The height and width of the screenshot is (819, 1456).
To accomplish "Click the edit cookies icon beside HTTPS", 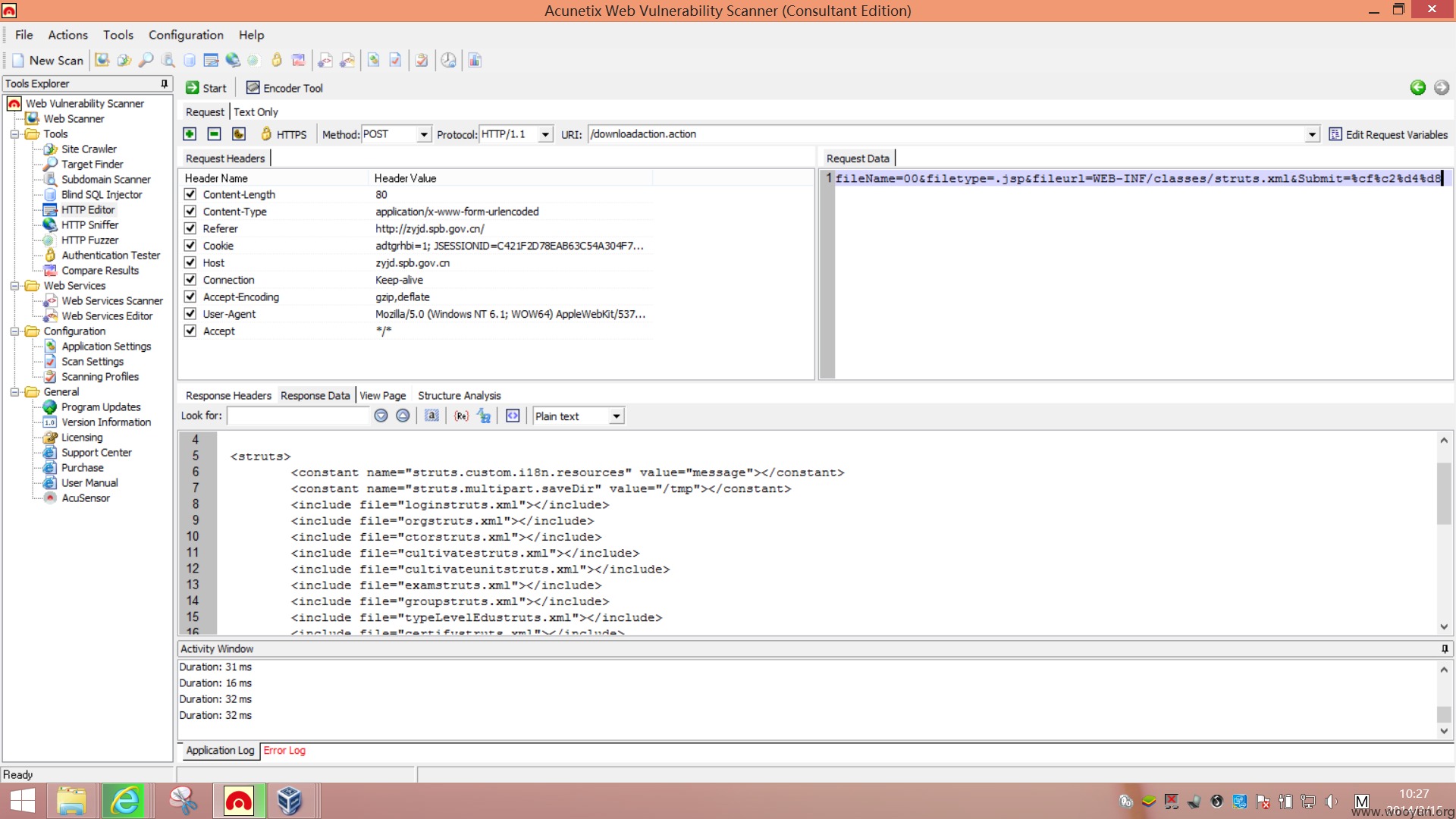I will [239, 134].
